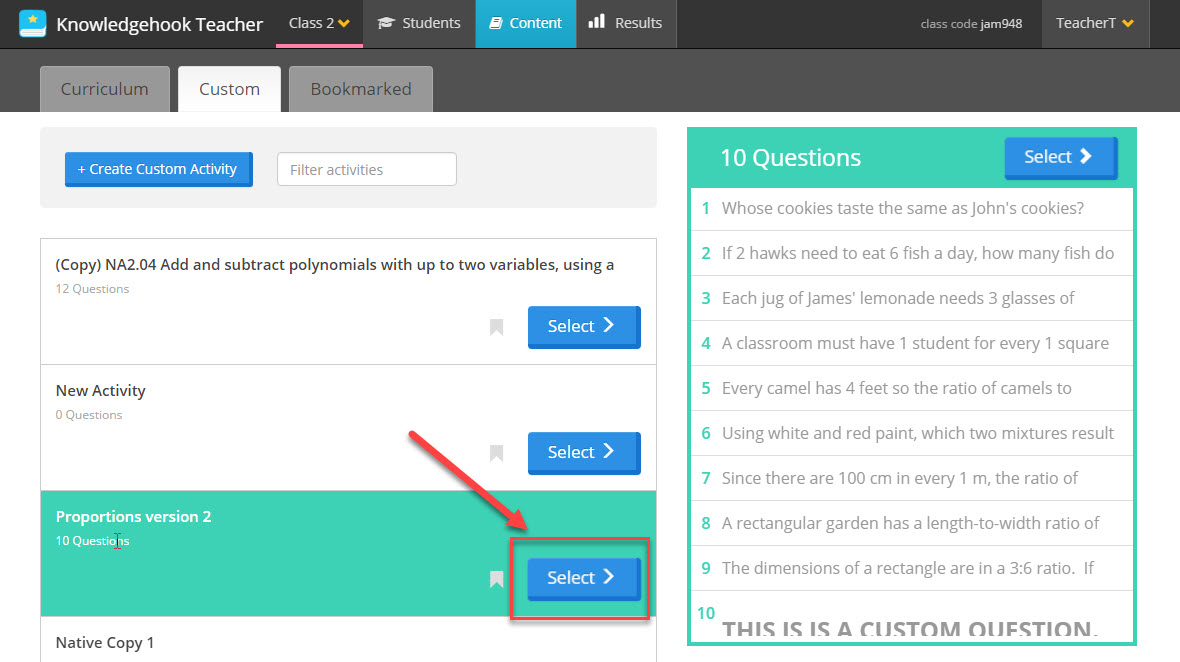
Task: Switch to the Bookmarked tab
Action: click(x=361, y=89)
